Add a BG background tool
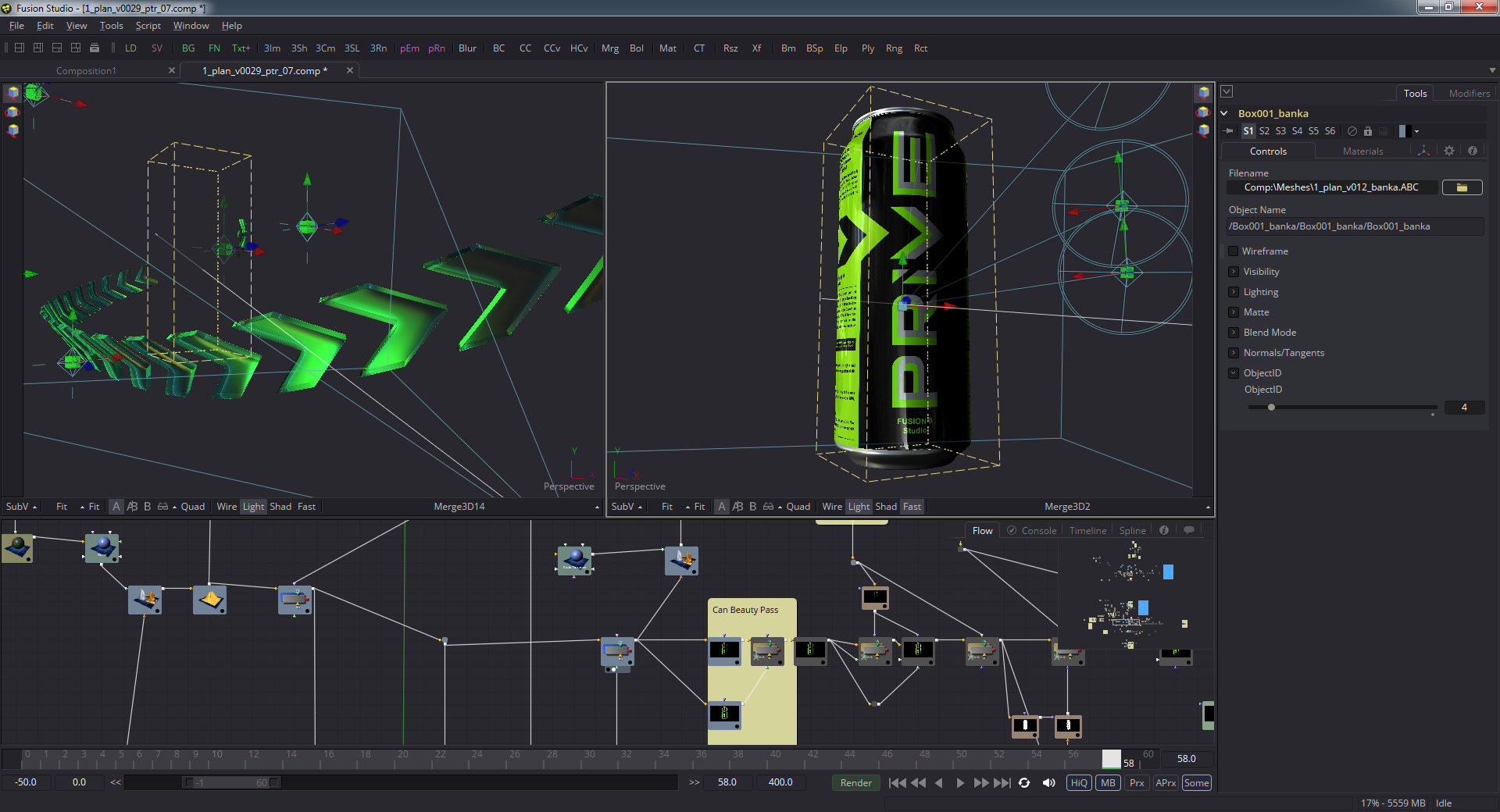This screenshot has width=1500, height=812. (188, 48)
